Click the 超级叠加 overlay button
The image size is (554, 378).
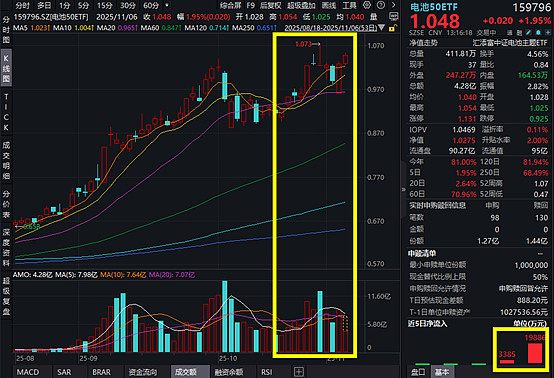[301, 5]
